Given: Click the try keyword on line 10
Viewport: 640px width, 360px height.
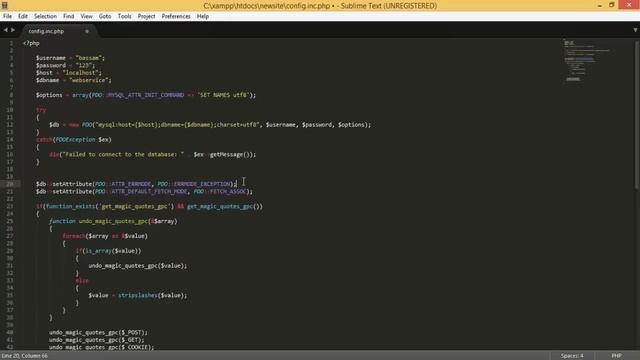Looking at the screenshot, I should [x=41, y=110].
